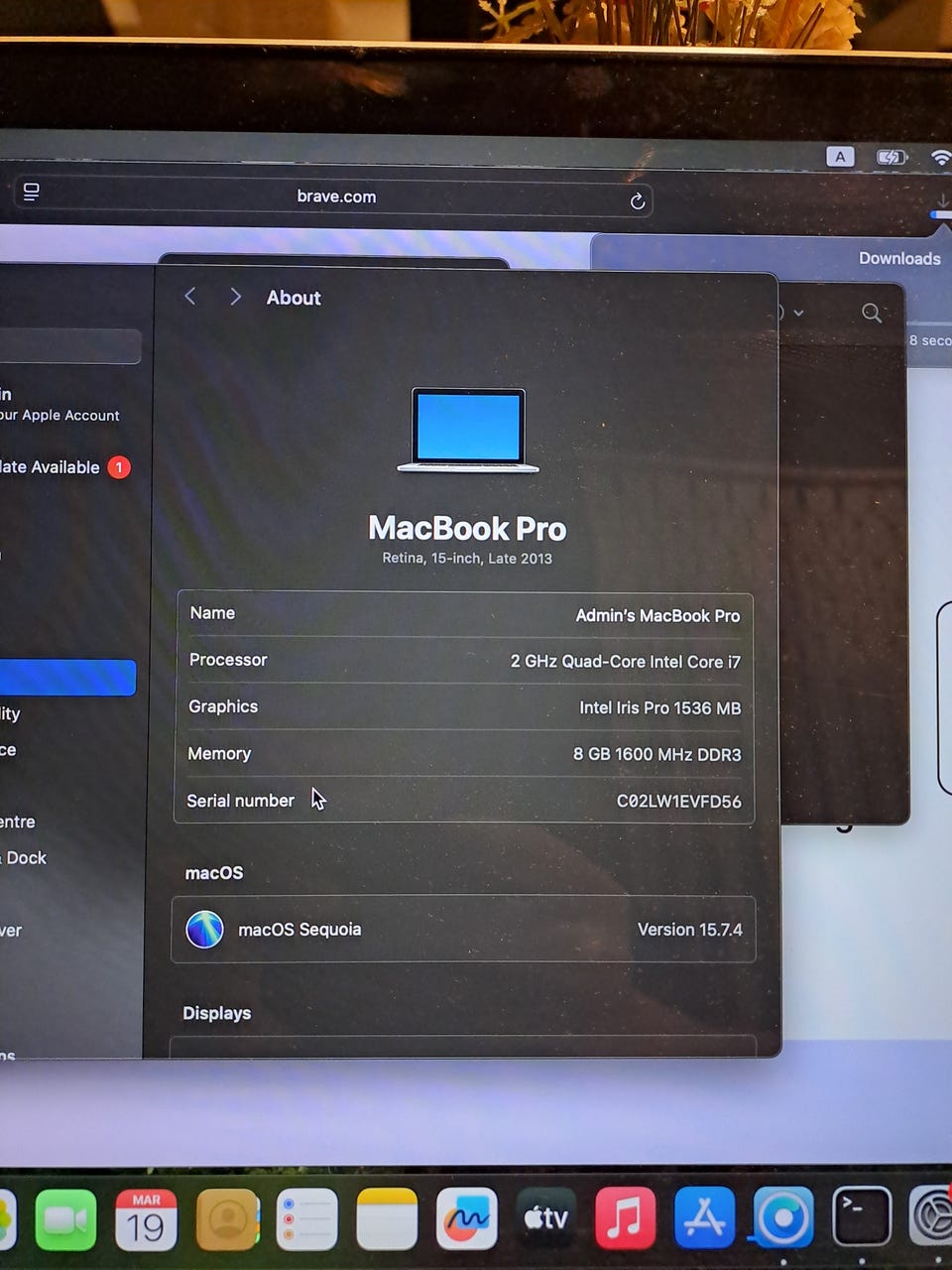This screenshot has height=1270, width=952.
Task: Click the 'Serial number' label
Action: coord(240,801)
